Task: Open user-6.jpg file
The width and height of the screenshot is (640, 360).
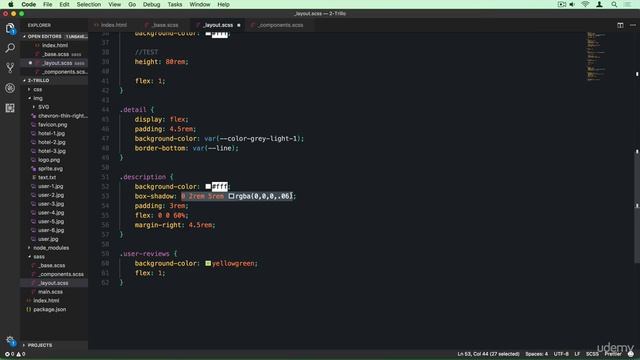Action: 51,230
